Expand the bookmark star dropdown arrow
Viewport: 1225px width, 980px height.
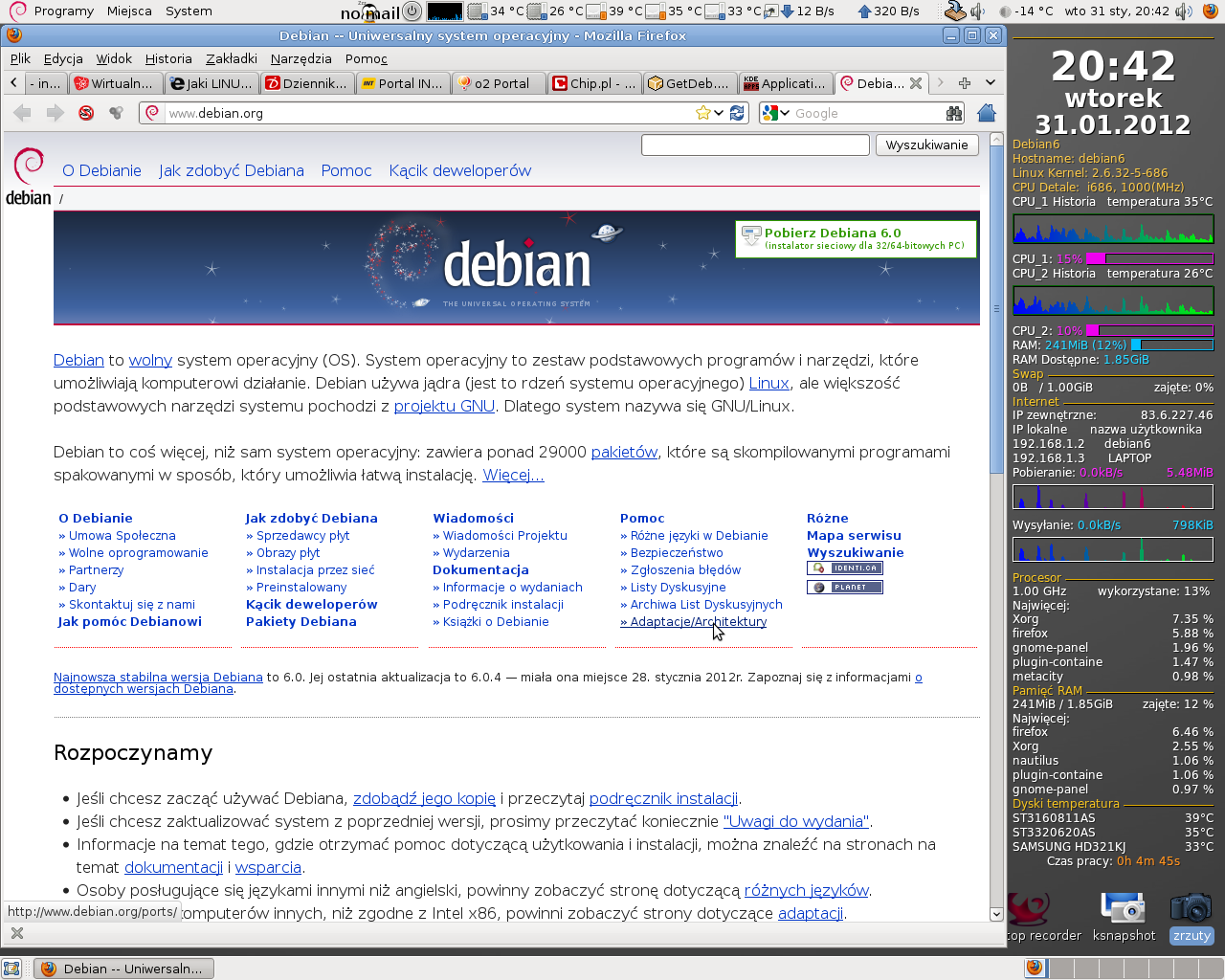(x=718, y=113)
